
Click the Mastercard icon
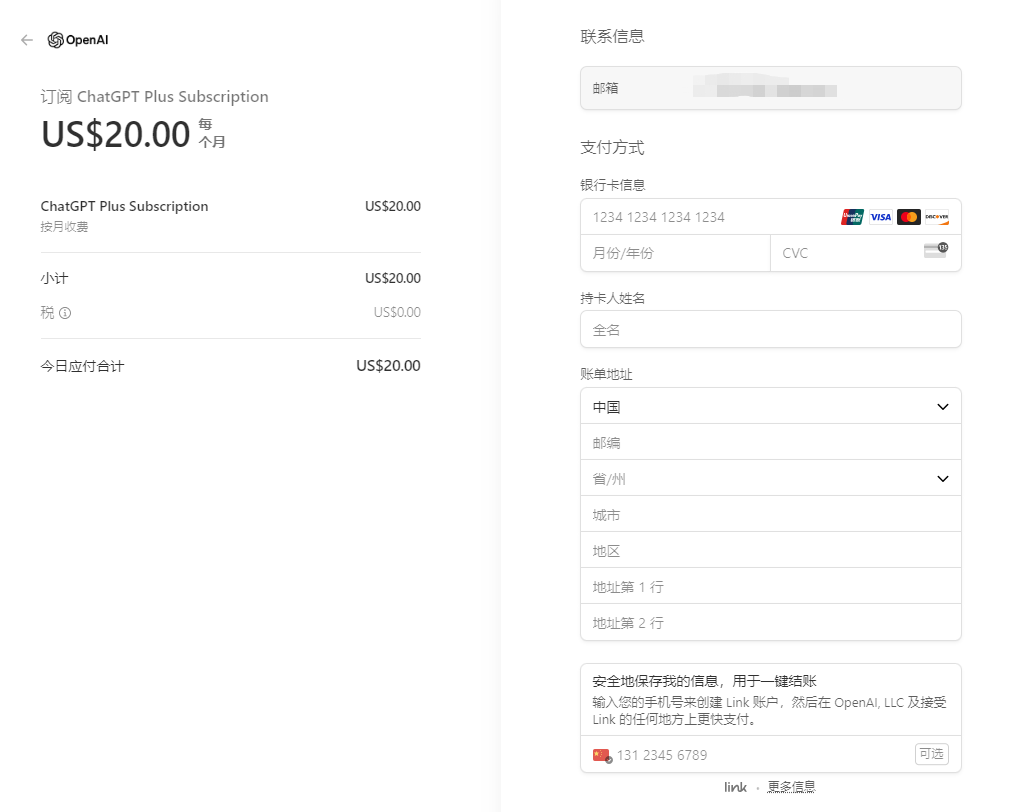click(x=908, y=217)
